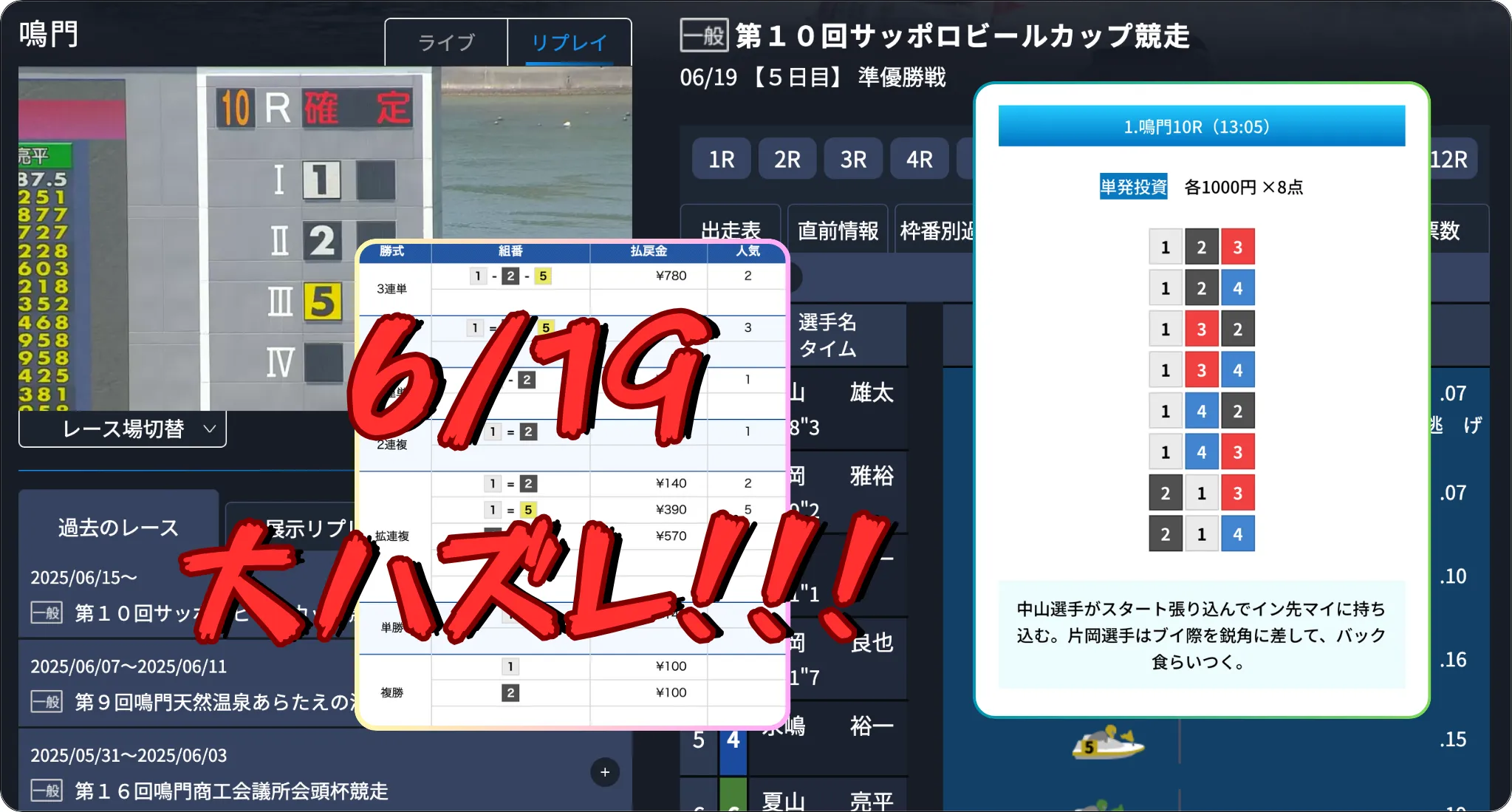Click blue number 4 in last bet row
The height and width of the screenshot is (812, 1512).
1237,533
